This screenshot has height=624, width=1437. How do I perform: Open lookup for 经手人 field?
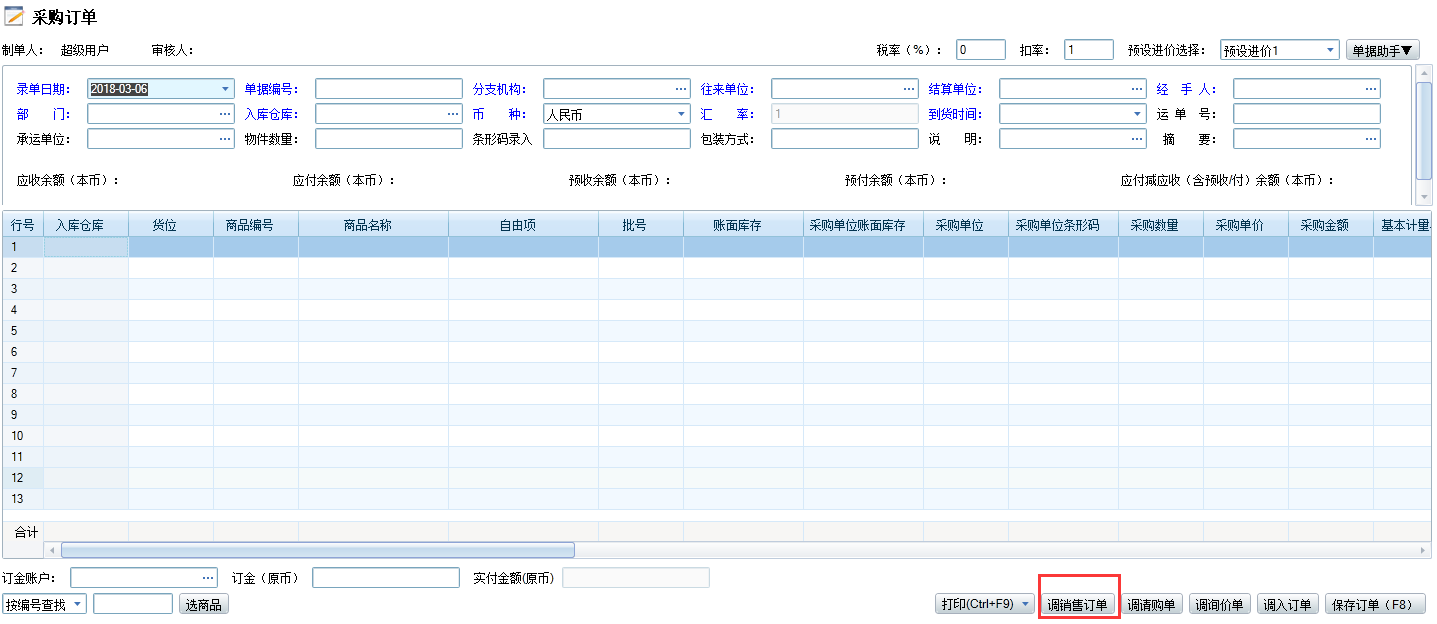[1371, 89]
